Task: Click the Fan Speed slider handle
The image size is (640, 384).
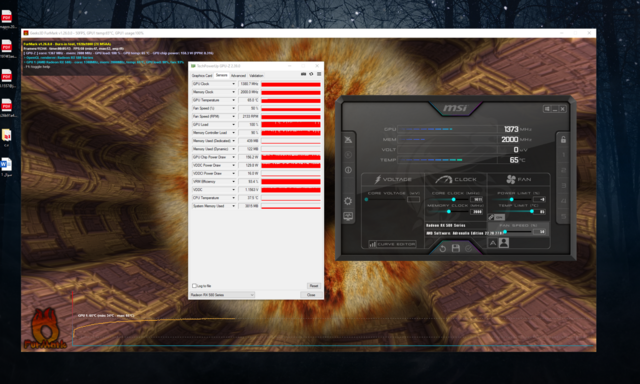Action: (505, 232)
